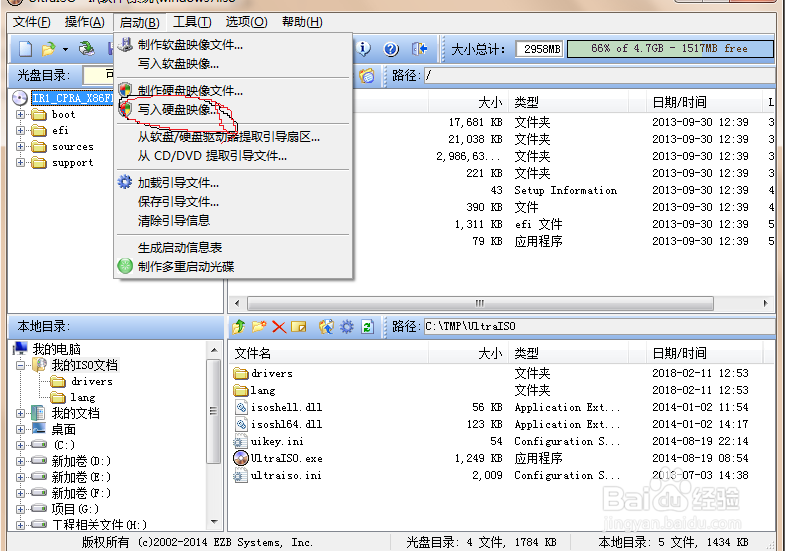Click the local tree scrollbar down arrow

(214, 522)
